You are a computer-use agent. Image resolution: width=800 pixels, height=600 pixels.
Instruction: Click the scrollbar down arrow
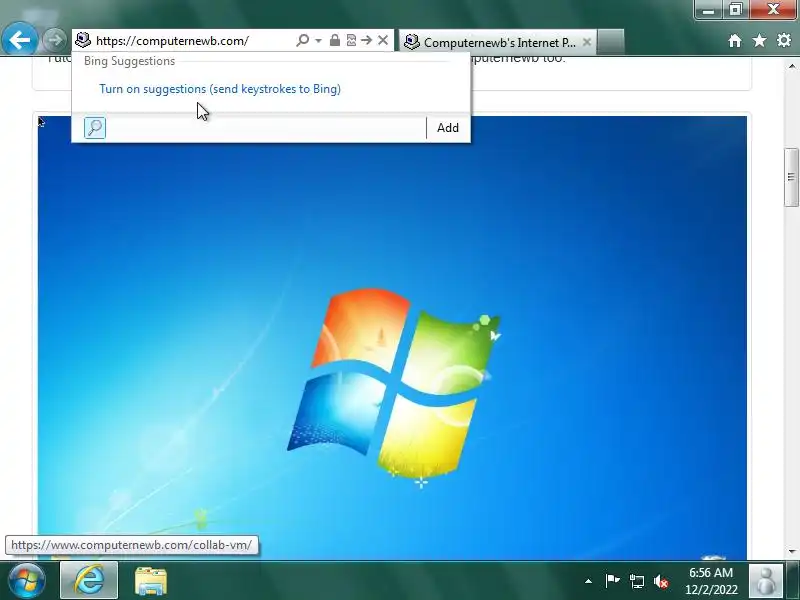791,551
